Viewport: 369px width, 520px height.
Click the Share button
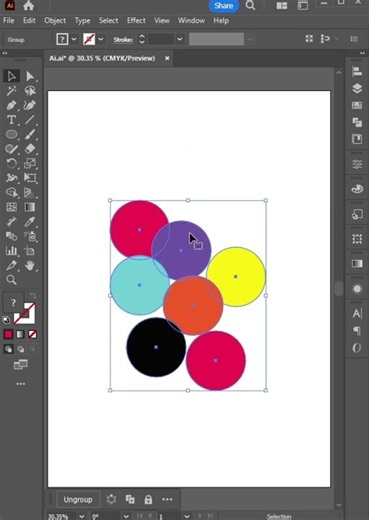[x=223, y=6]
